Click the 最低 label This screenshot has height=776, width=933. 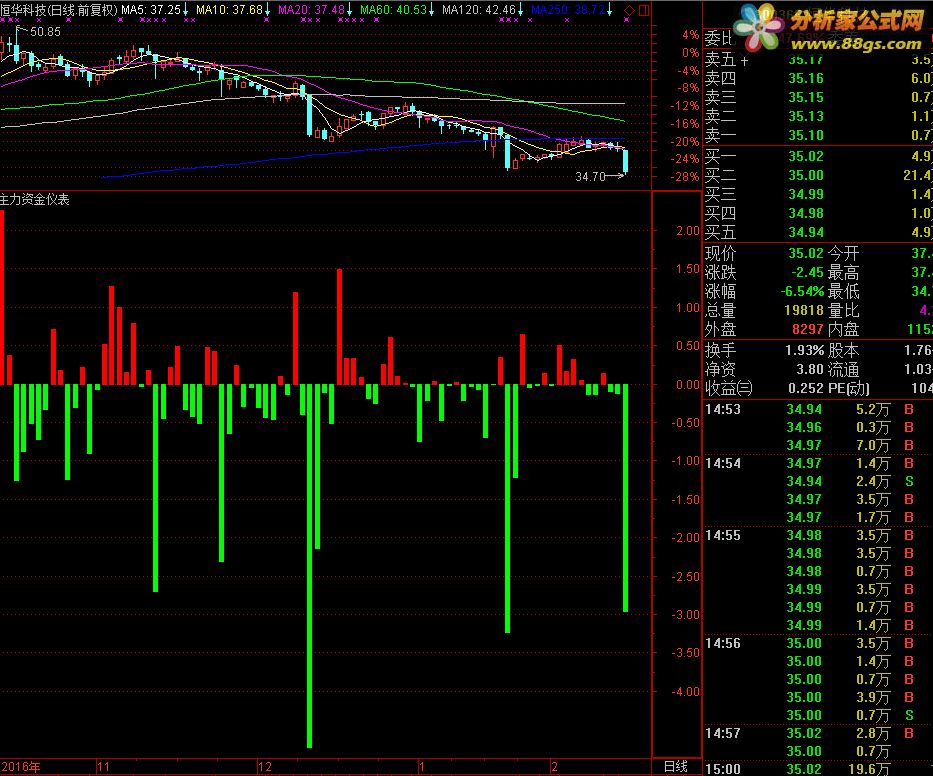pyautogui.click(x=843, y=292)
